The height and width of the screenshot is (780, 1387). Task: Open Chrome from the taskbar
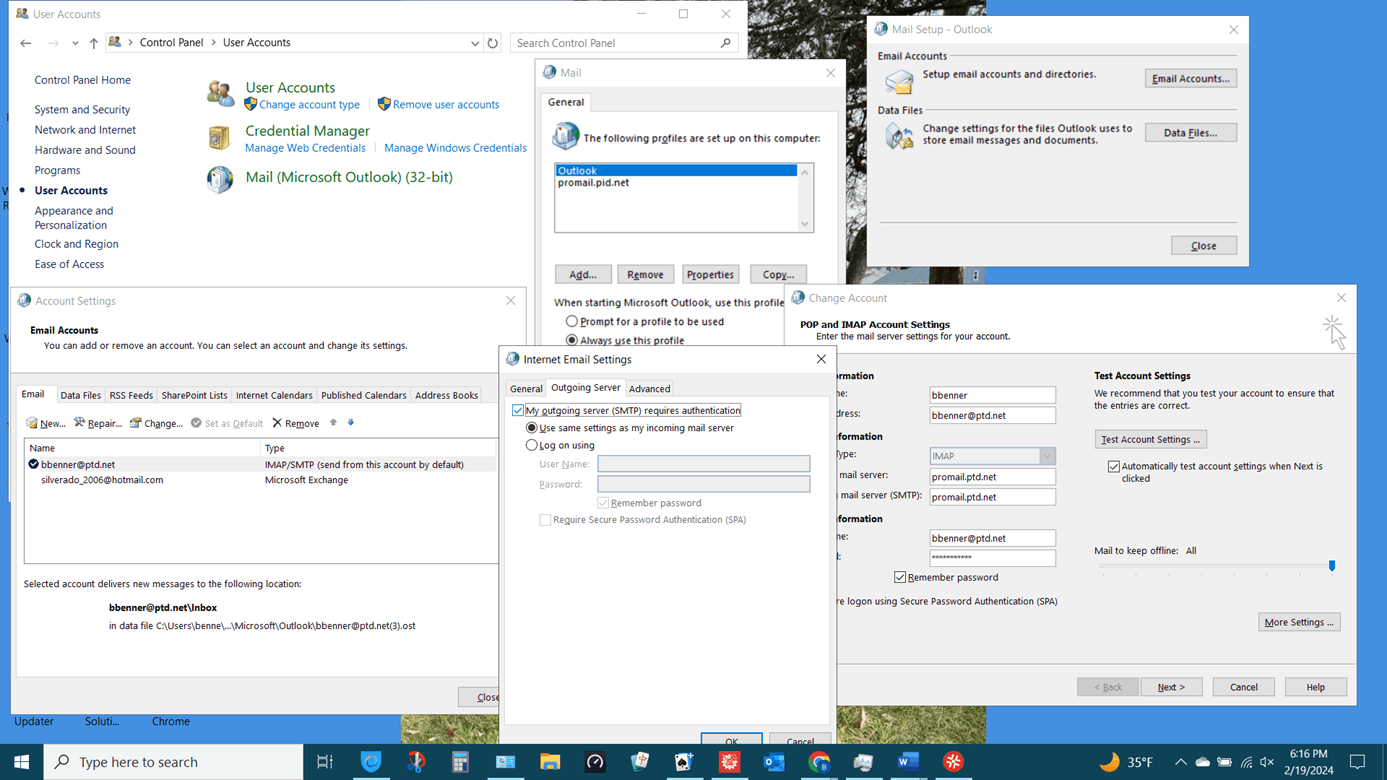(819, 762)
